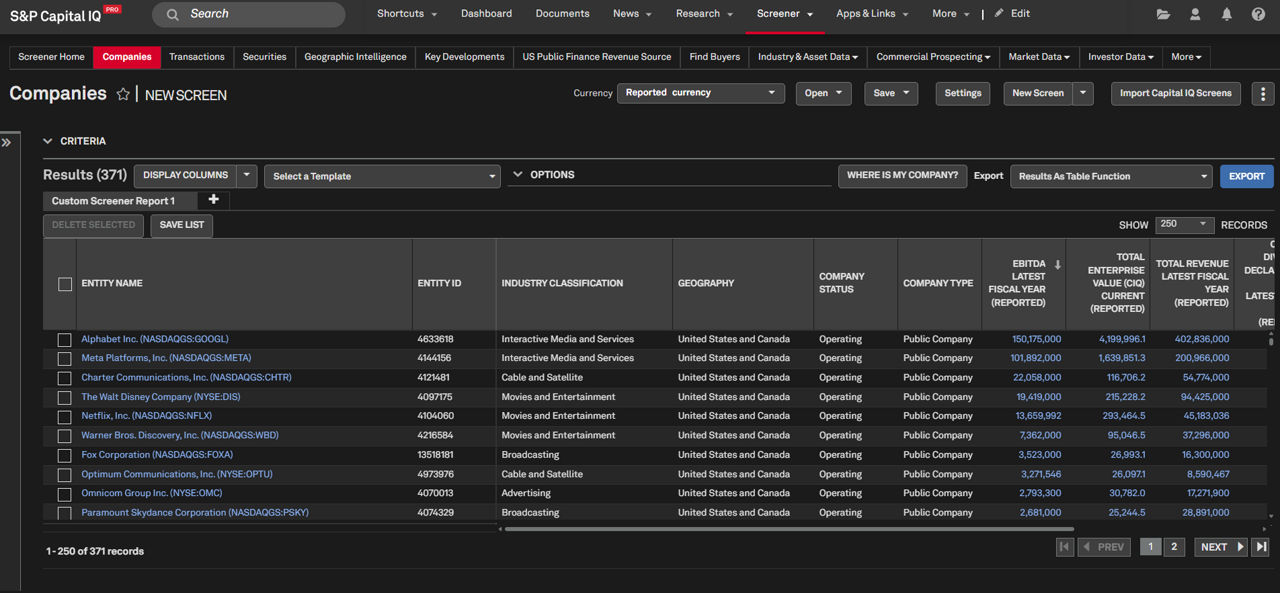Image resolution: width=1280 pixels, height=593 pixels.
Task: Sort by EBITDA column arrow
Action: [1057, 265]
